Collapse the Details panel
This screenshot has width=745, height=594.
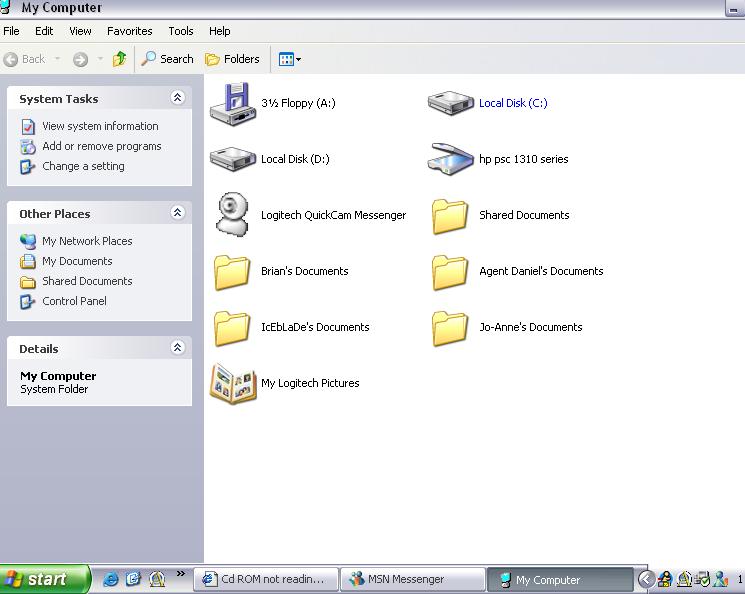pyautogui.click(x=177, y=348)
